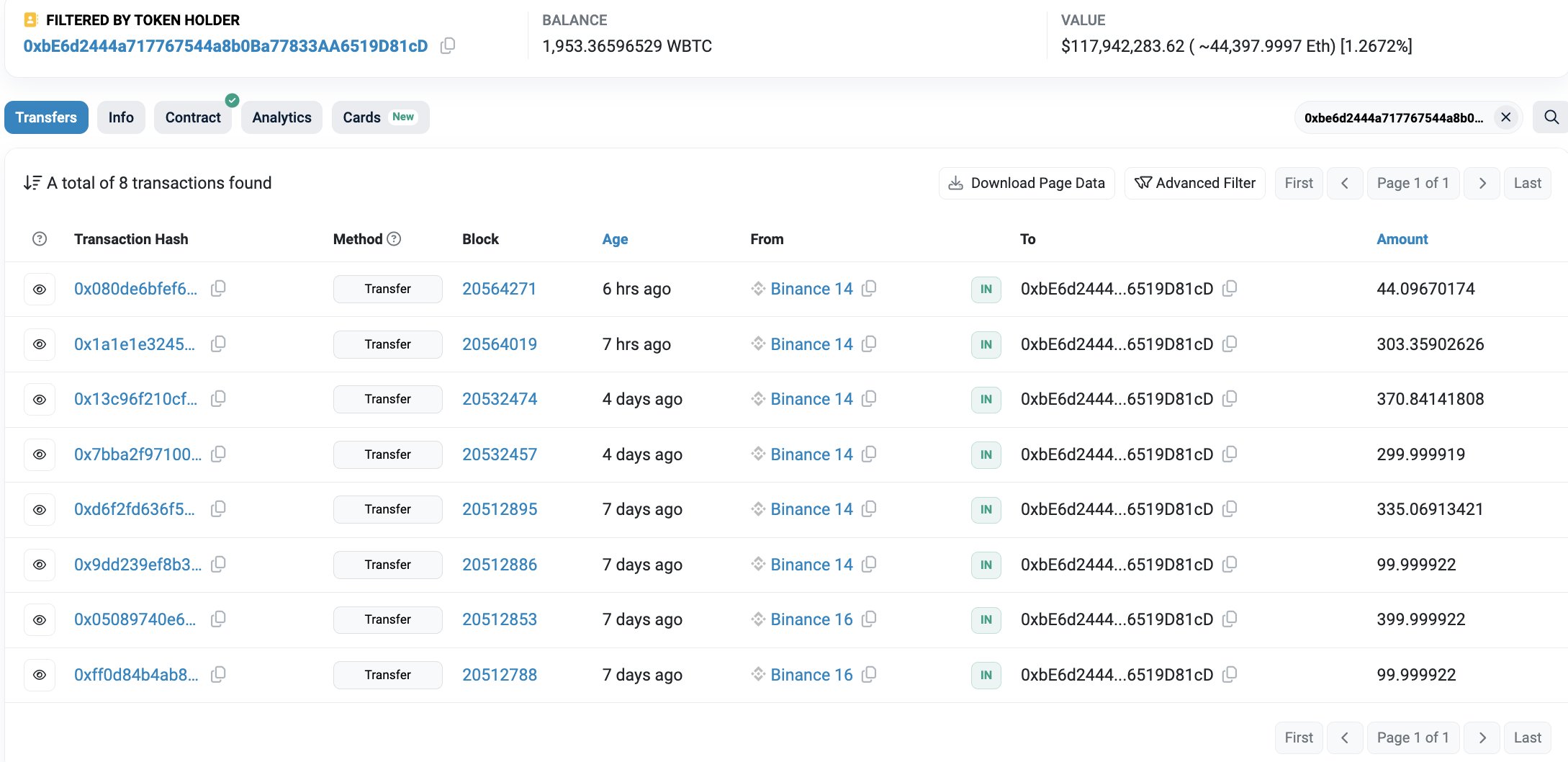This screenshot has height=762, width=1568.
Task: Click the bottom Last page button
Action: (1527, 738)
